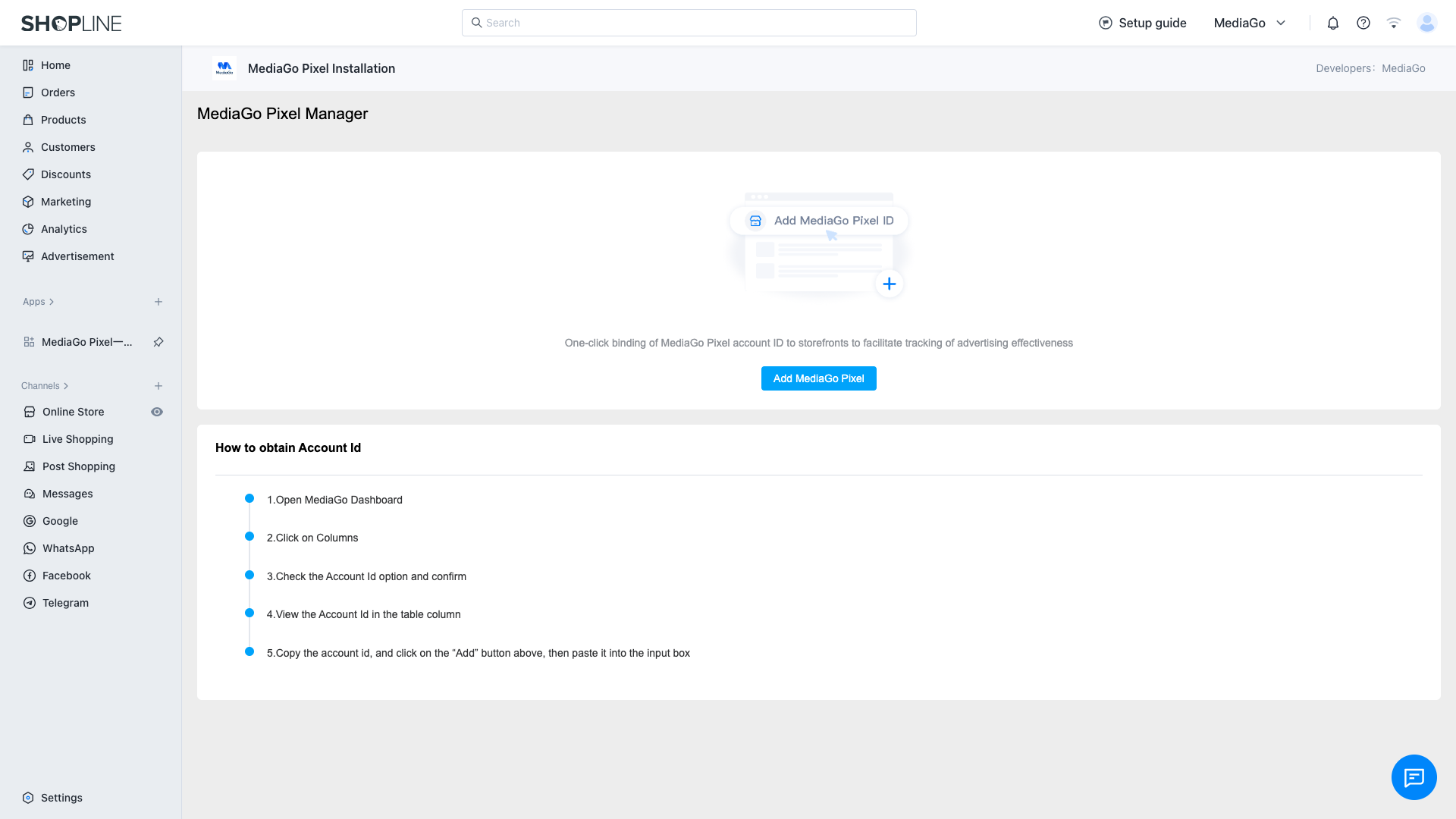The width and height of the screenshot is (1456, 819).
Task: Click the help question mark icon
Action: [1363, 23]
